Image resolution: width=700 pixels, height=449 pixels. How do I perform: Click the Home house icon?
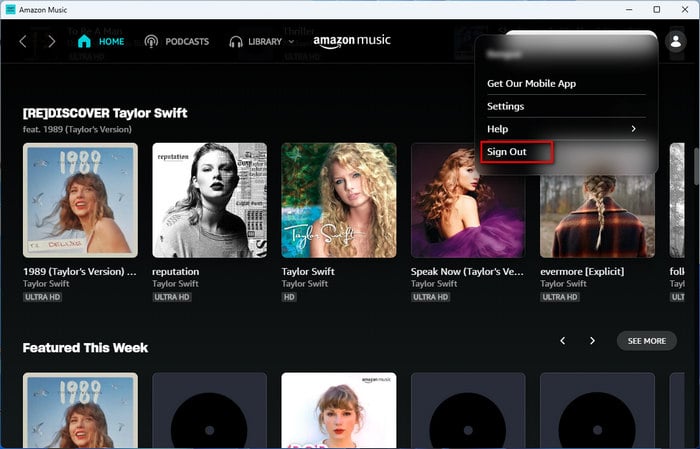coord(84,41)
